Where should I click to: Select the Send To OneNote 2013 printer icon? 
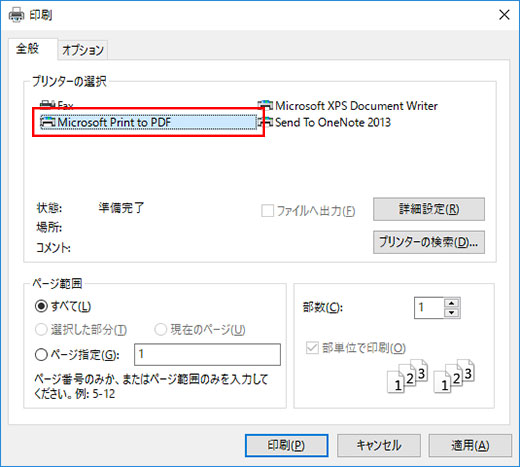(265, 122)
